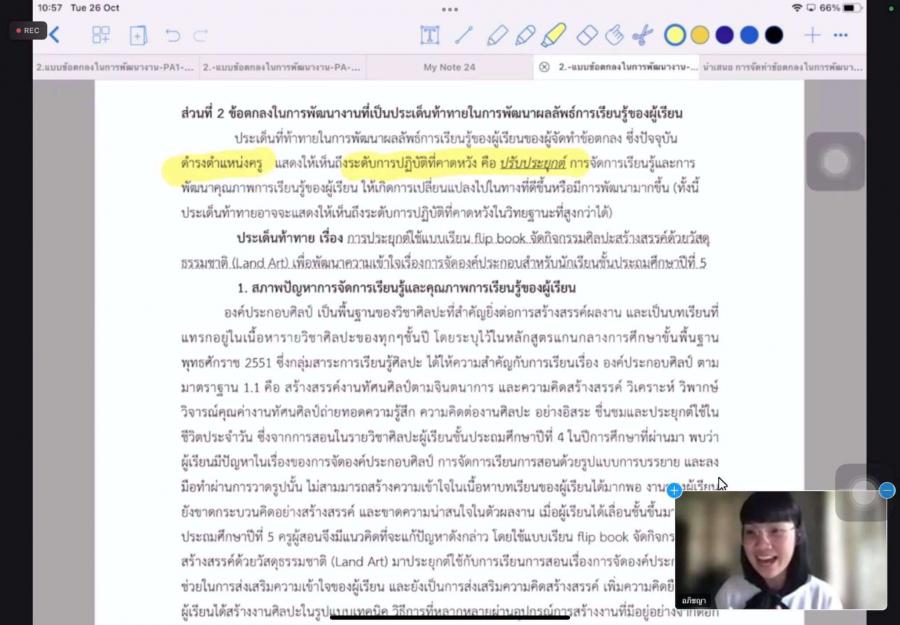The width and height of the screenshot is (900, 625).
Task: Add a new color with plus button
Action: 812,36
